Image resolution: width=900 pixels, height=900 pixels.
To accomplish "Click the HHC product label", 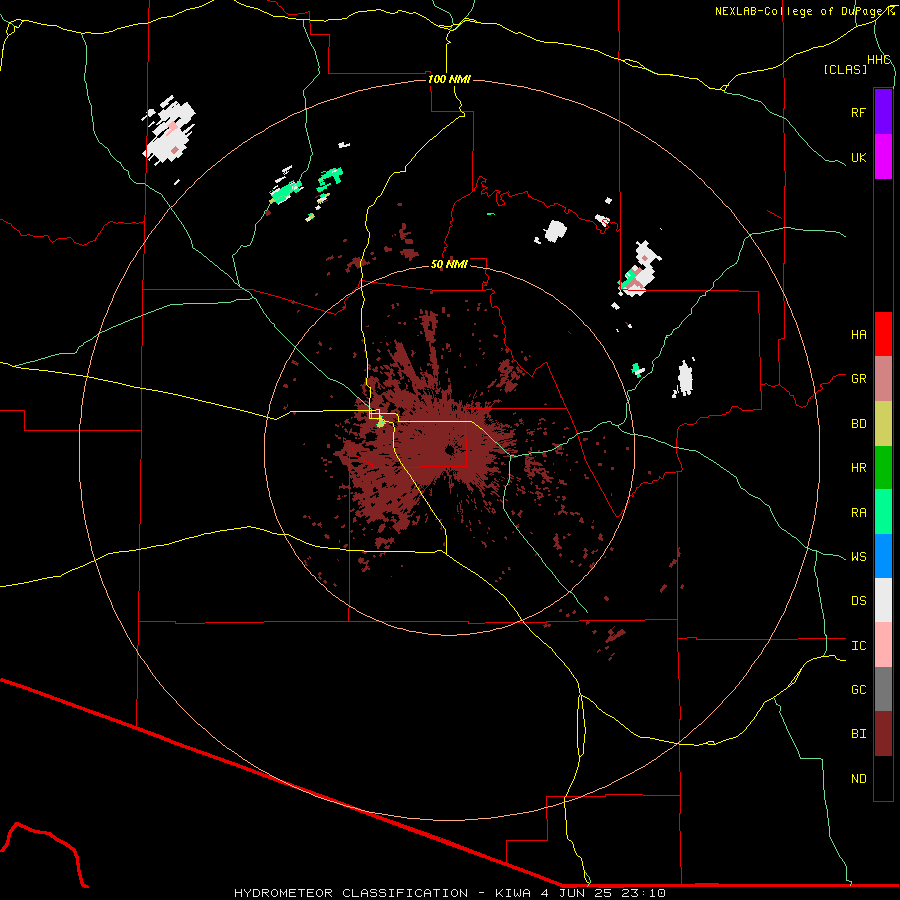I will click(x=879, y=60).
